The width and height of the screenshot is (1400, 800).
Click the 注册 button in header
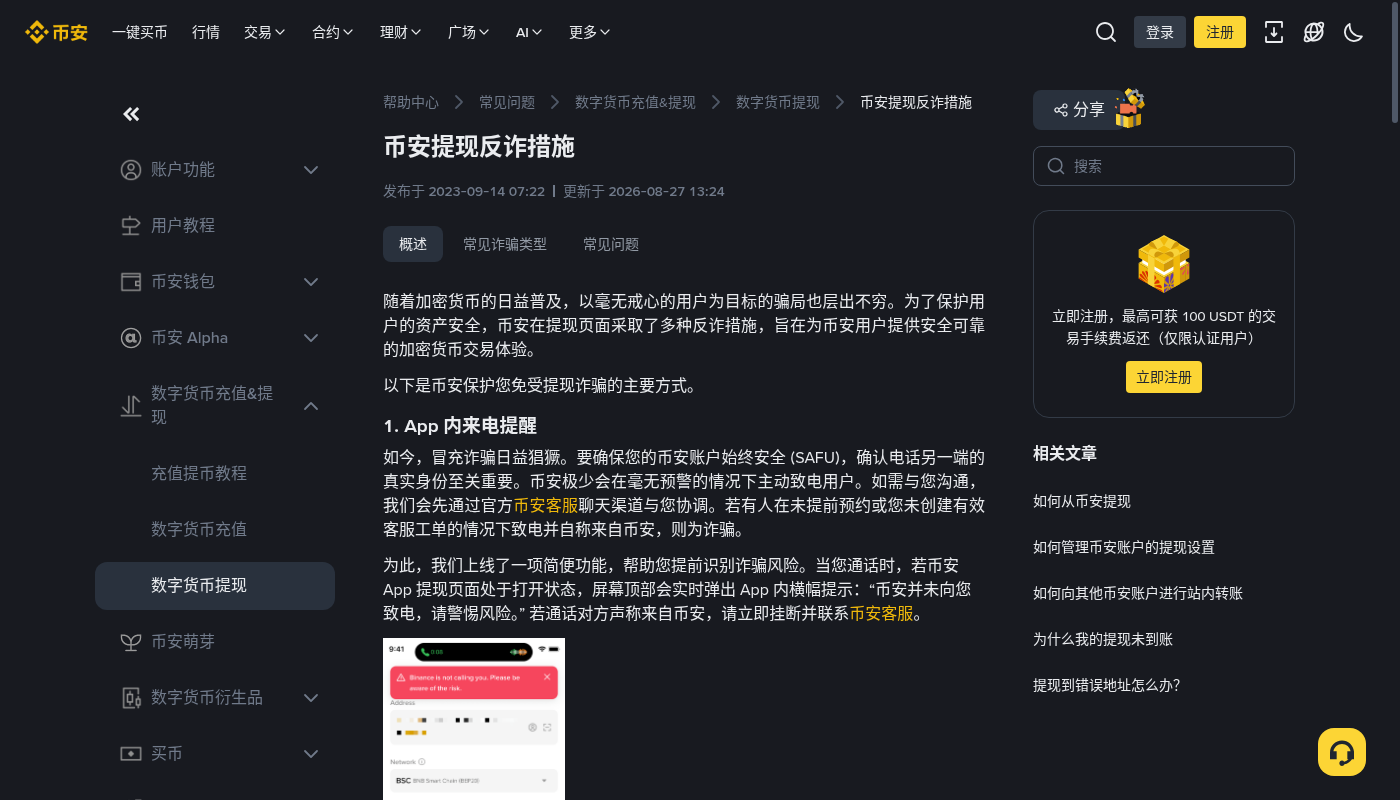tap(1220, 32)
